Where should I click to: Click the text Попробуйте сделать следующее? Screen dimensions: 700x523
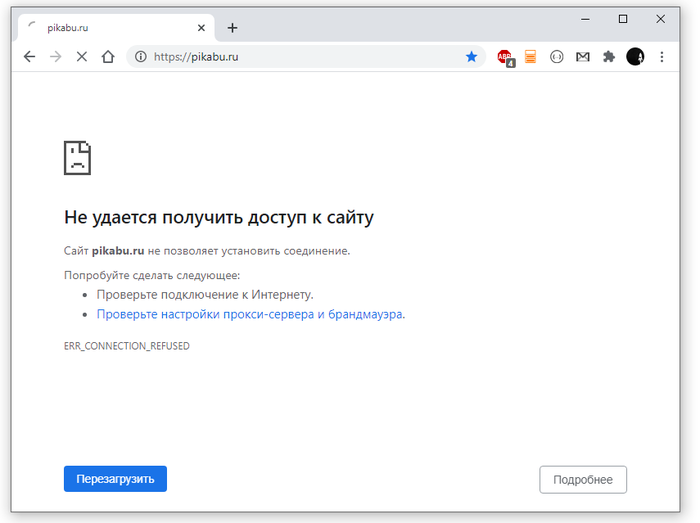point(152,275)
